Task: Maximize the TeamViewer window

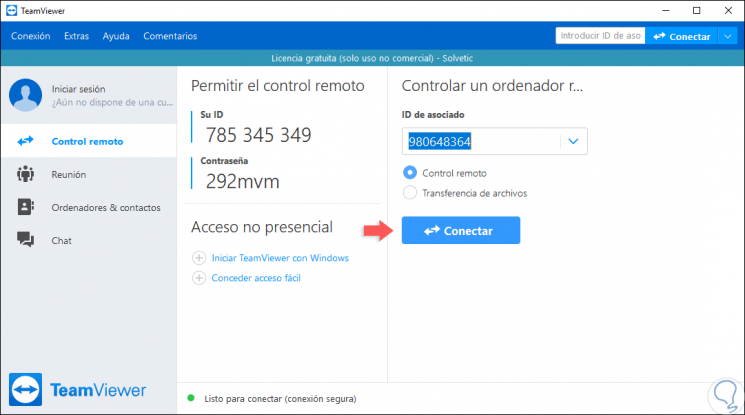Action: pyautogui.click(x=697, y=10)
